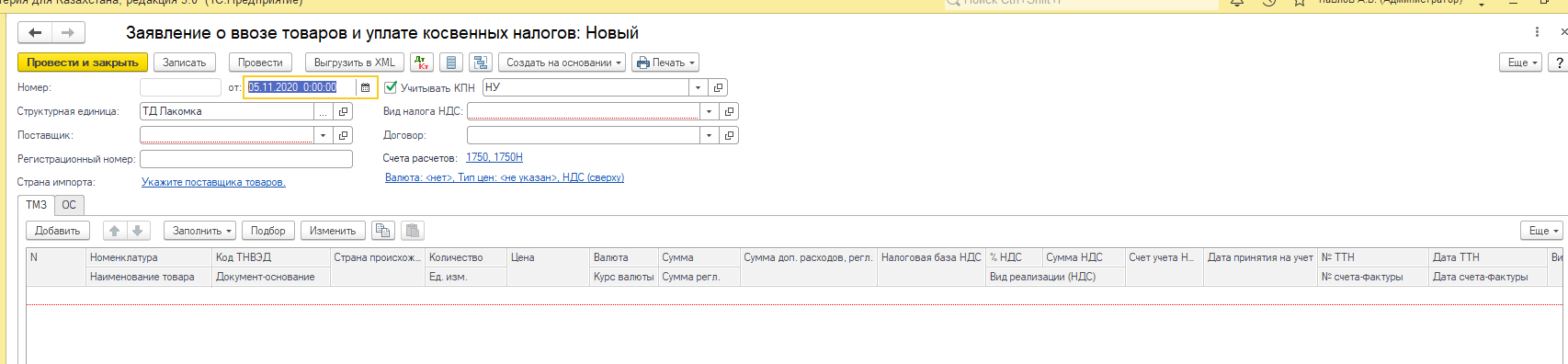Viewport: 1568px width, 364px height.
Task: Add a row with the Добавить button
Action: pos(58,231)
